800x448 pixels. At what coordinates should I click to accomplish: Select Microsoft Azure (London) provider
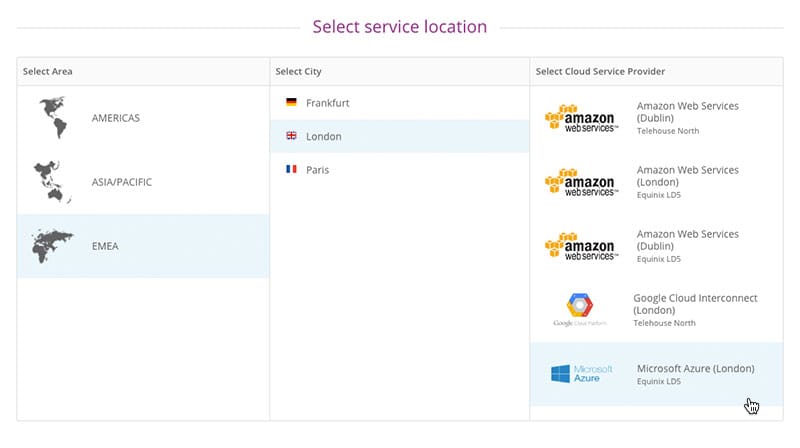click(x=657, y=374)
